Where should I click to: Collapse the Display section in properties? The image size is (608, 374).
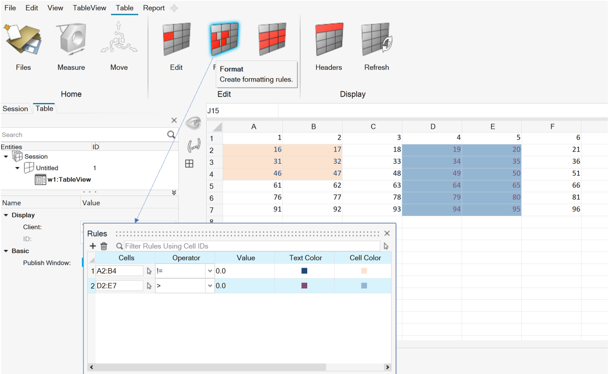tap(6, 215)
